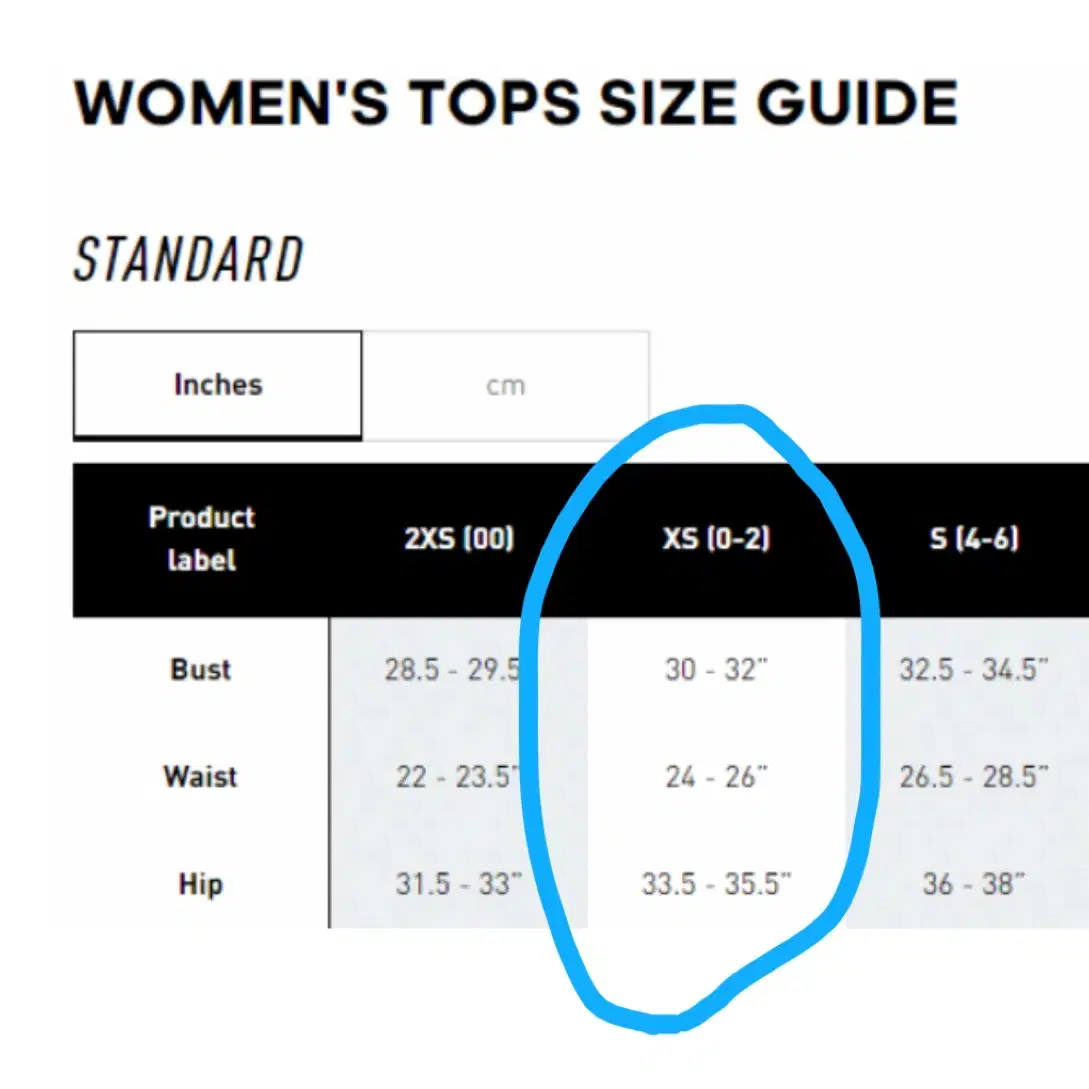The height and width of the screenshot is (1089, 1089).
Task: Click the S bust value 32.5 - 34.5"
Action: click(x=974, y=670)
